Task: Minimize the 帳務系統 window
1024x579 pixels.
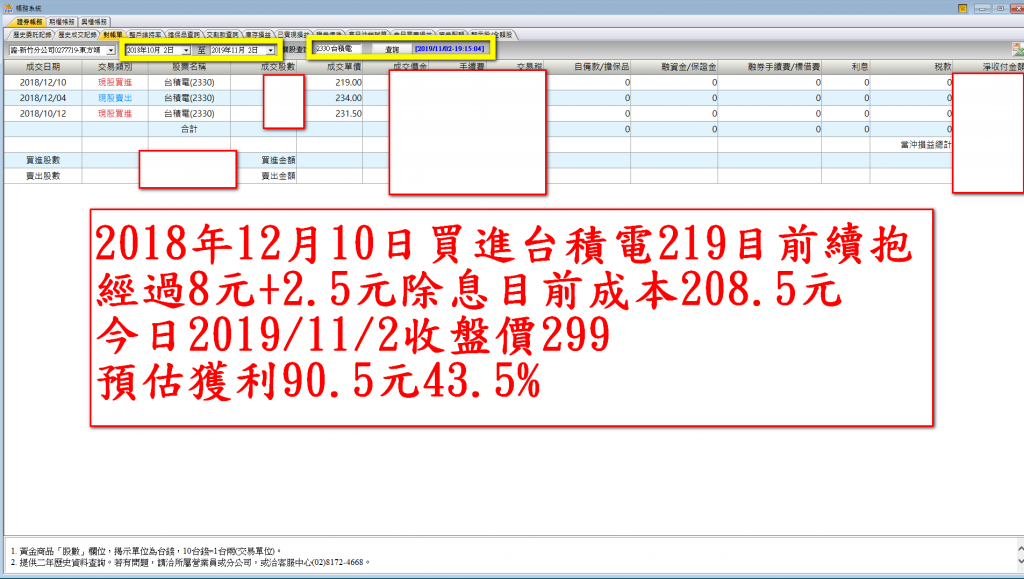Action: point(982,8)
